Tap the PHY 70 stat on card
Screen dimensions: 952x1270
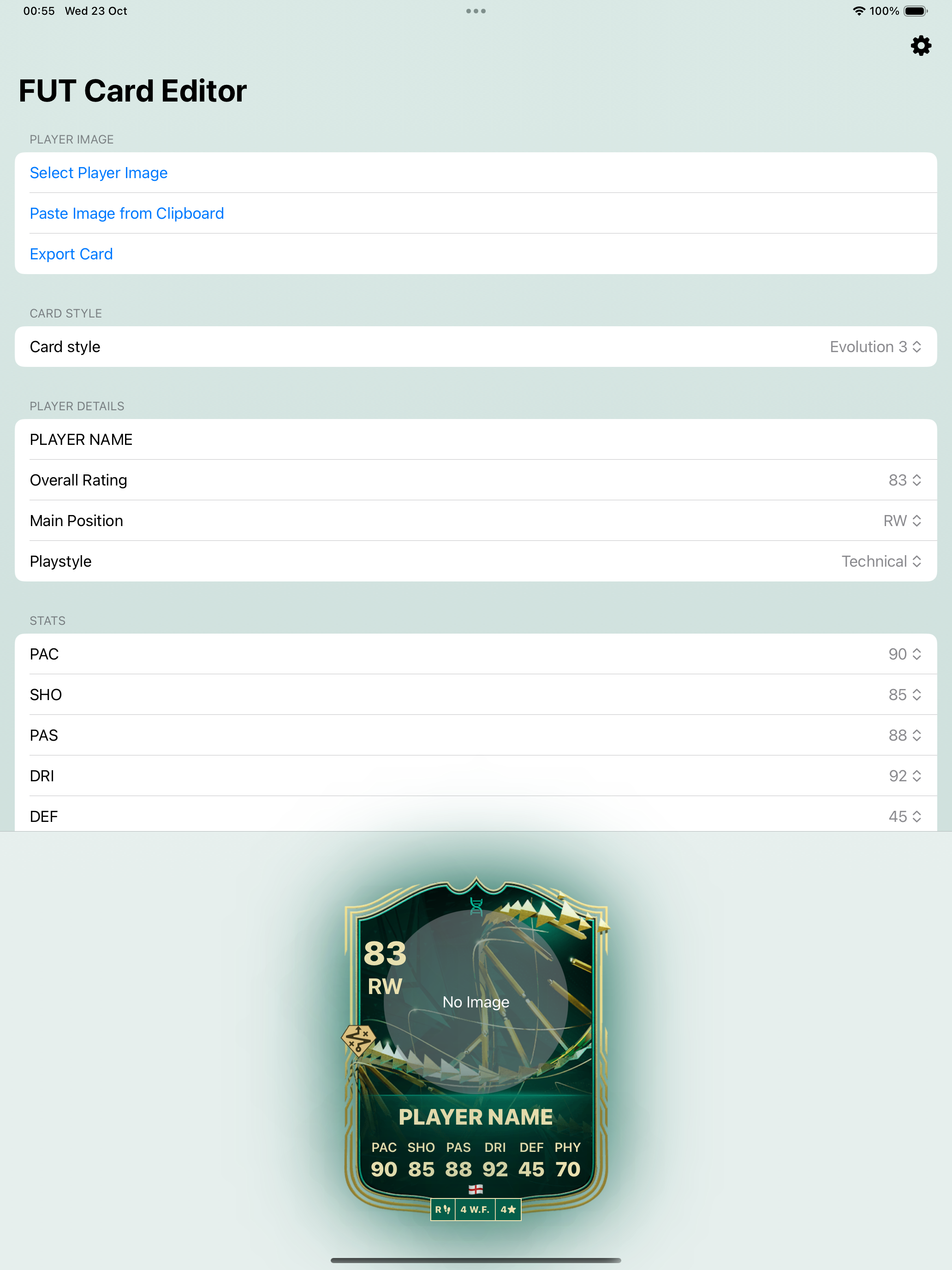pyautogui.click(x=567, y=1160)
